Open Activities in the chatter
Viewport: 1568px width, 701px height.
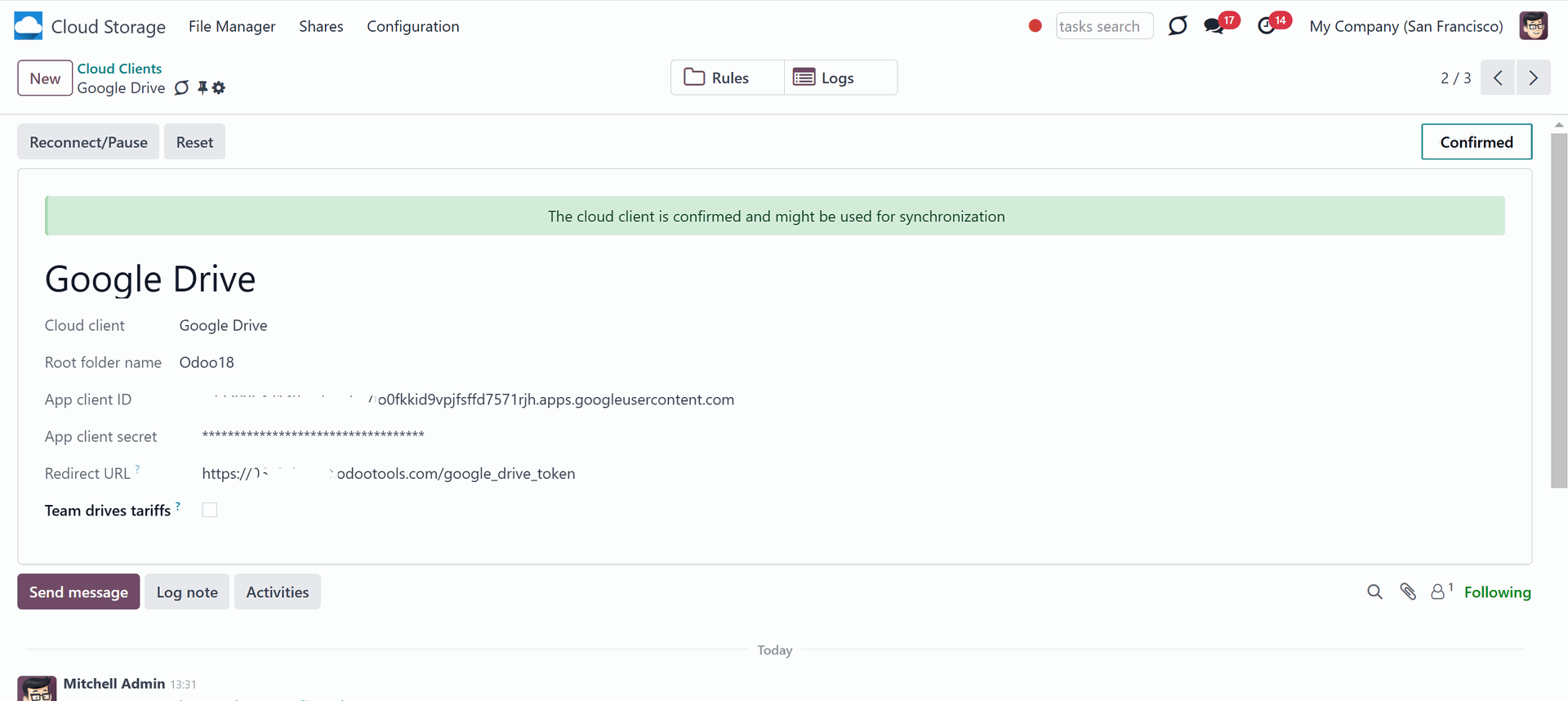(x=278, y=592)
